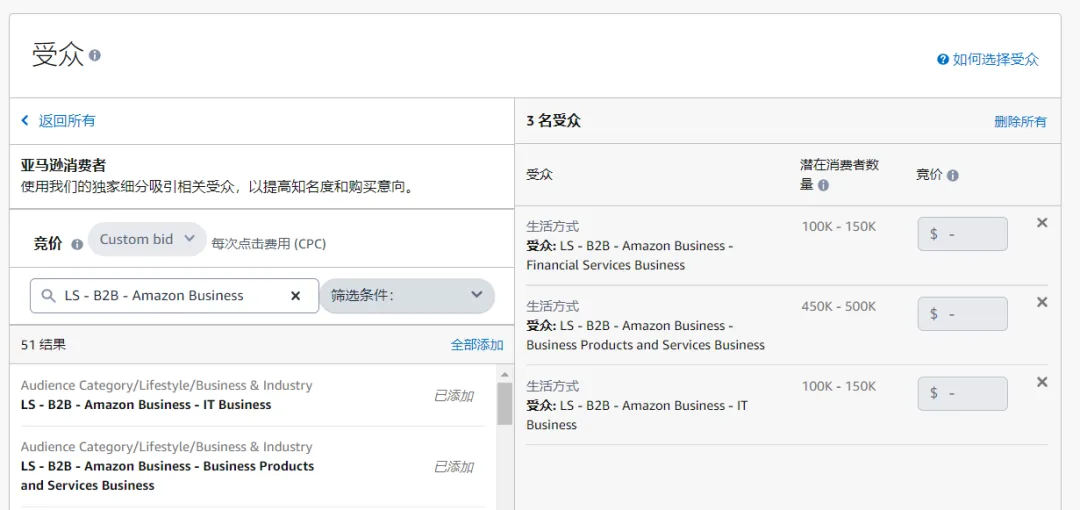This screenshot has height=510, width=1080.
Task: Click bid input for Financial Services Business
Action: (962, 234)
